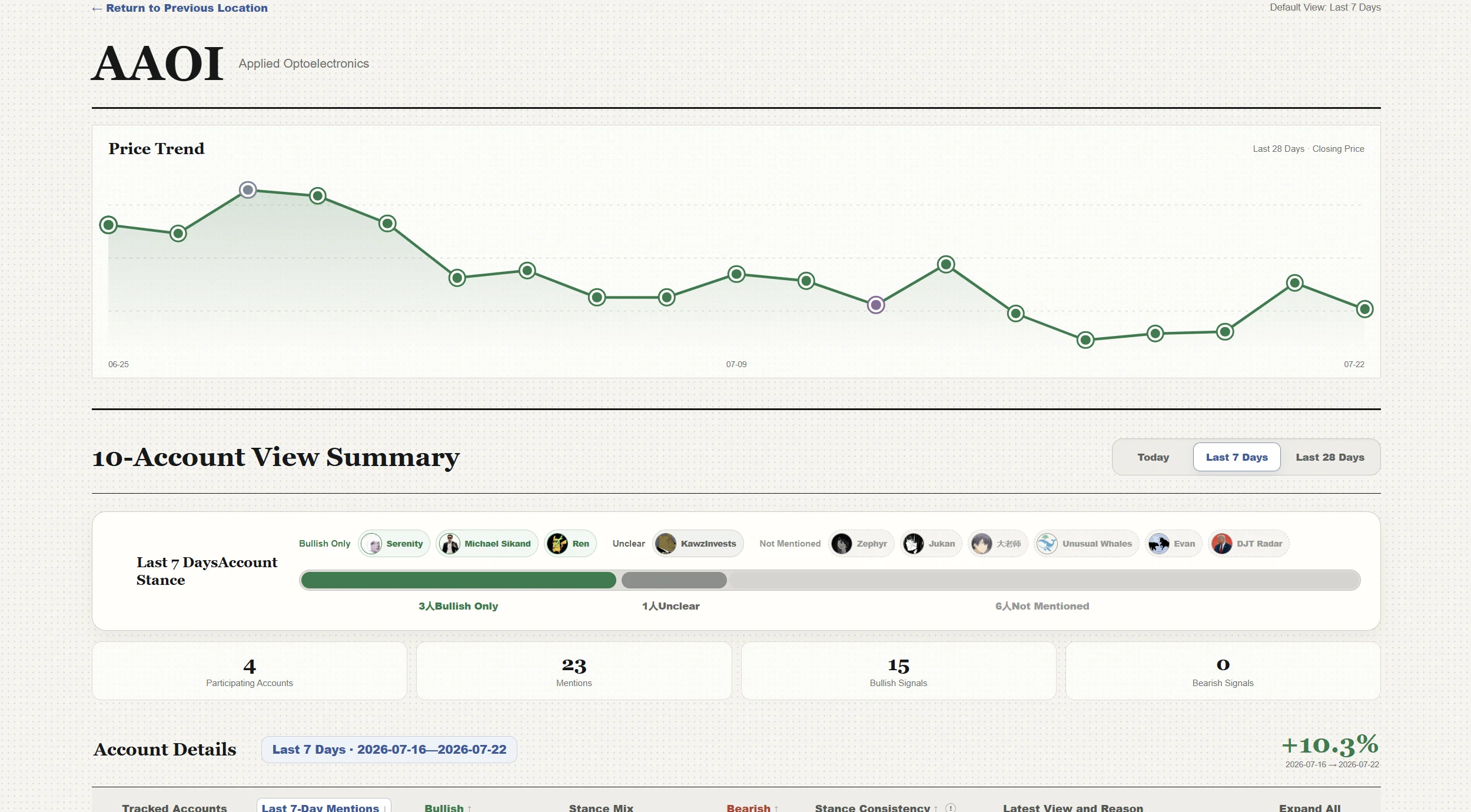This screenshot has width=1471, height=812.
Task: Click Evan's avatar icon
Action: [x=1158, y=544]
